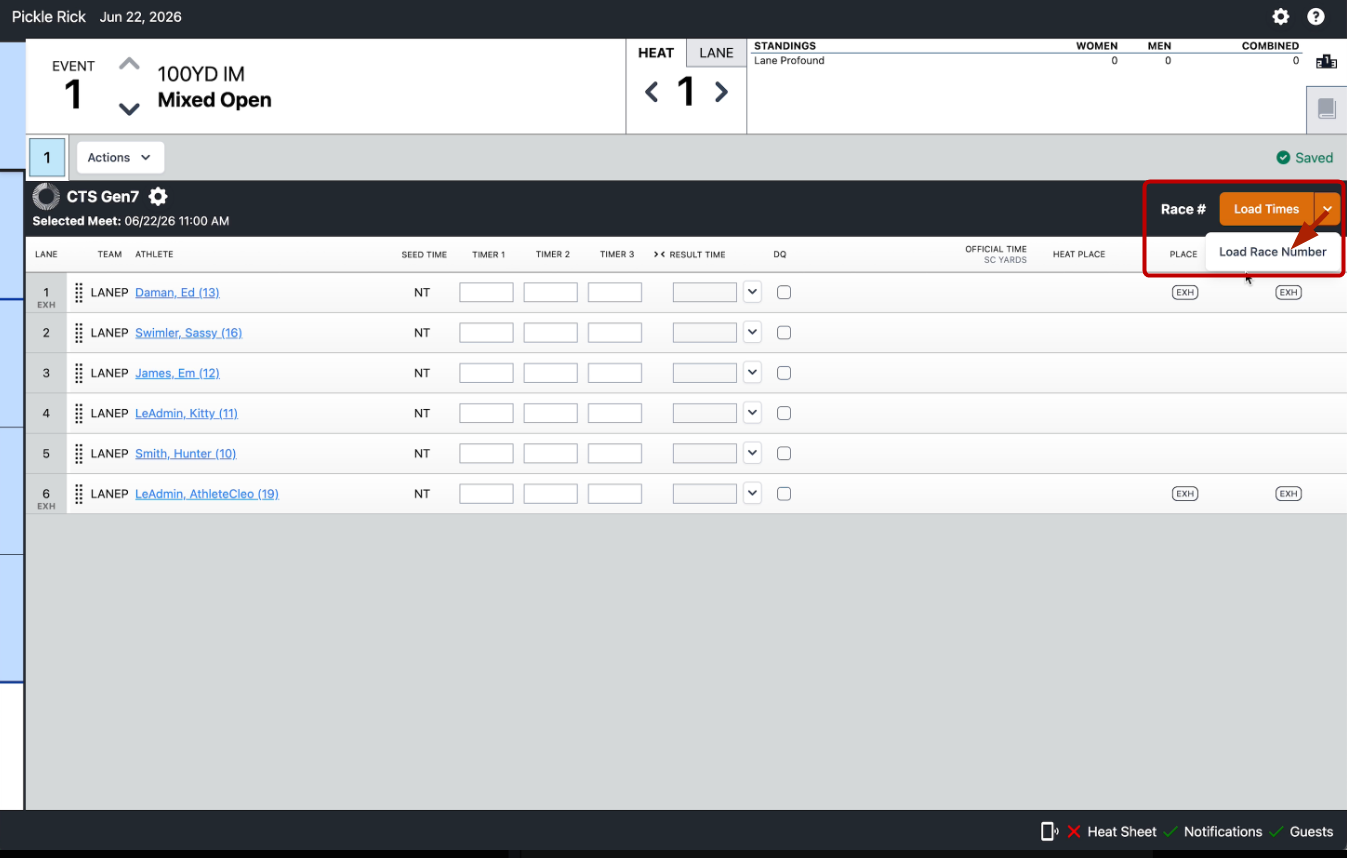Viewport: 1347px width, 858px height.
Task: Open result time dropdown for lane 3
Action: tap(753, 373)
